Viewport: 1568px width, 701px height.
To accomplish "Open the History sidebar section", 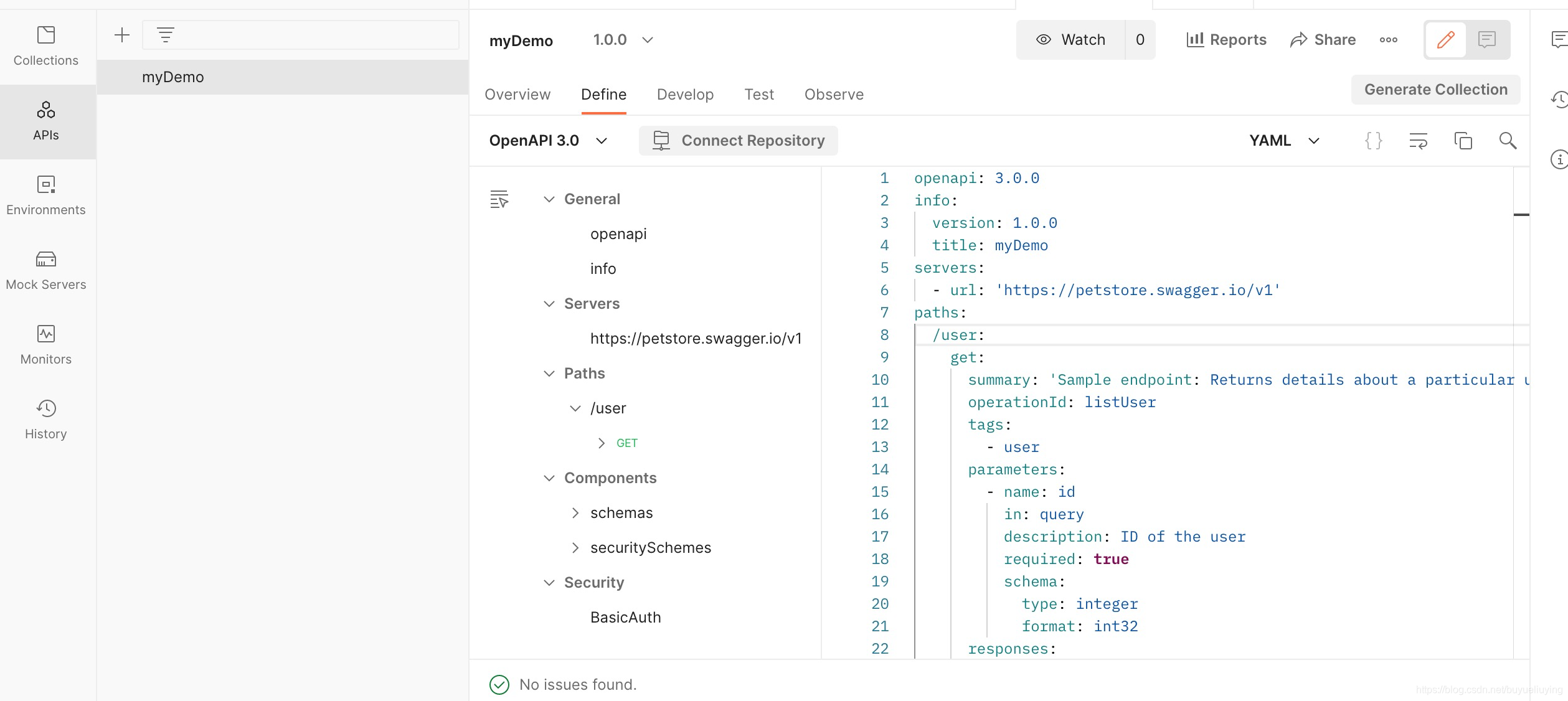I will click(46, 420).
